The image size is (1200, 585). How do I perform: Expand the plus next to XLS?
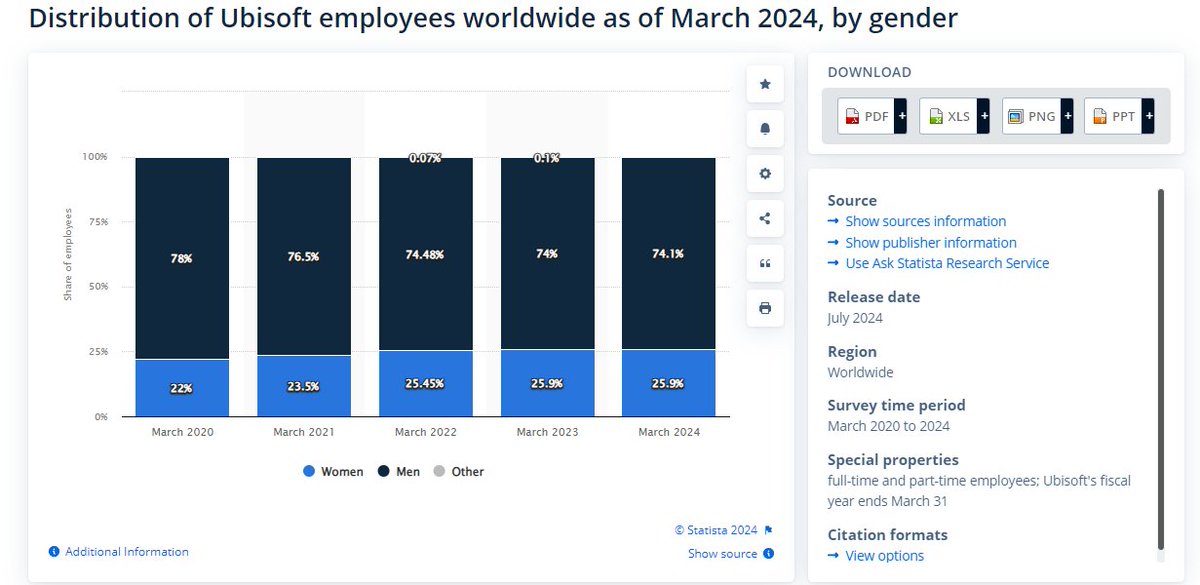[x=983, y=116]
